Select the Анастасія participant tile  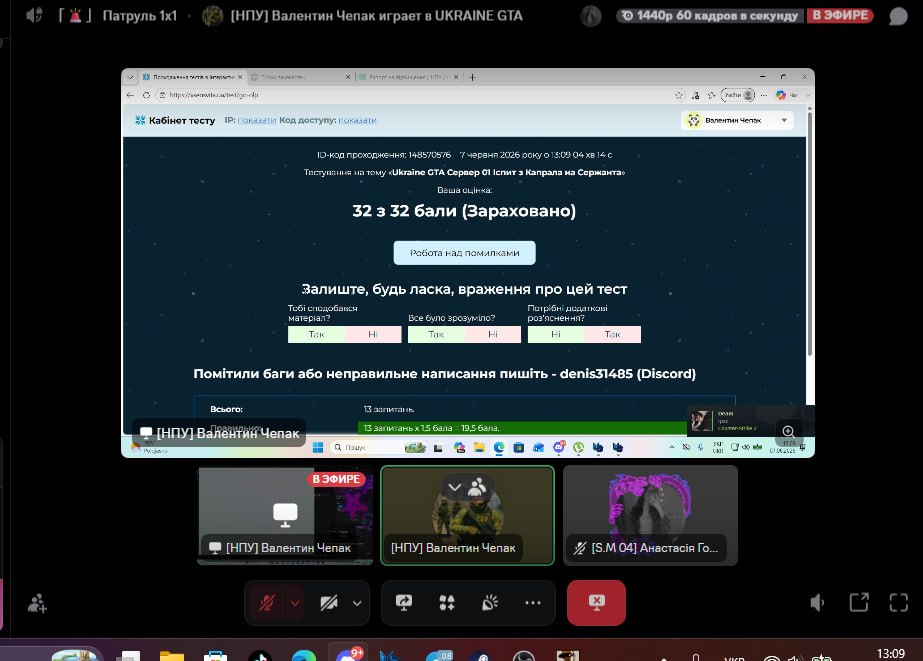tap(650, 516)
